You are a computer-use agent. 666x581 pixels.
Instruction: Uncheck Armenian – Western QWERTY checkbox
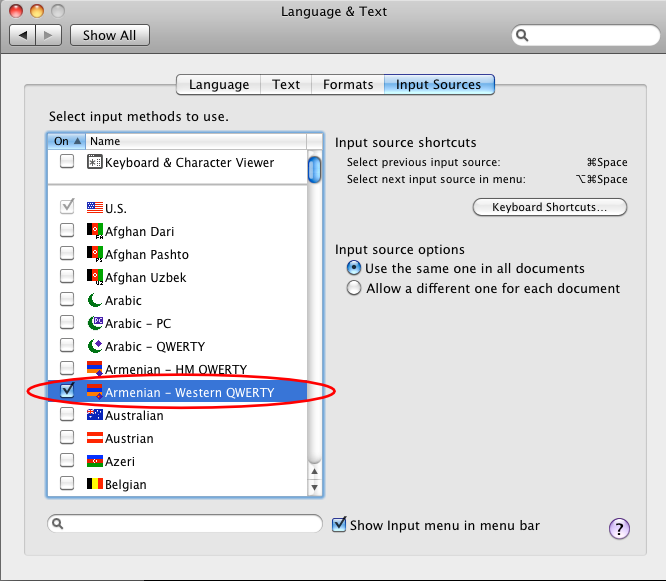coord(67,392)
